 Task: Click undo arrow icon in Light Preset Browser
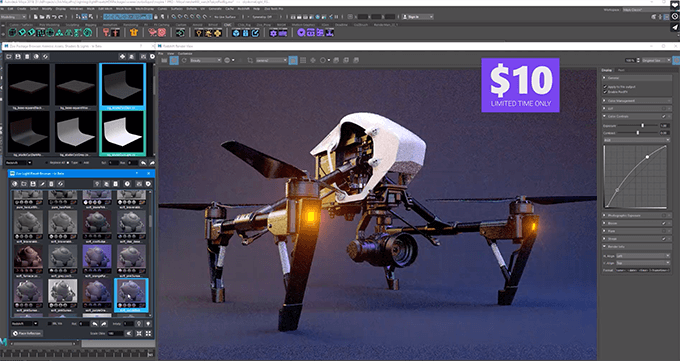click(x=95, y=324)
